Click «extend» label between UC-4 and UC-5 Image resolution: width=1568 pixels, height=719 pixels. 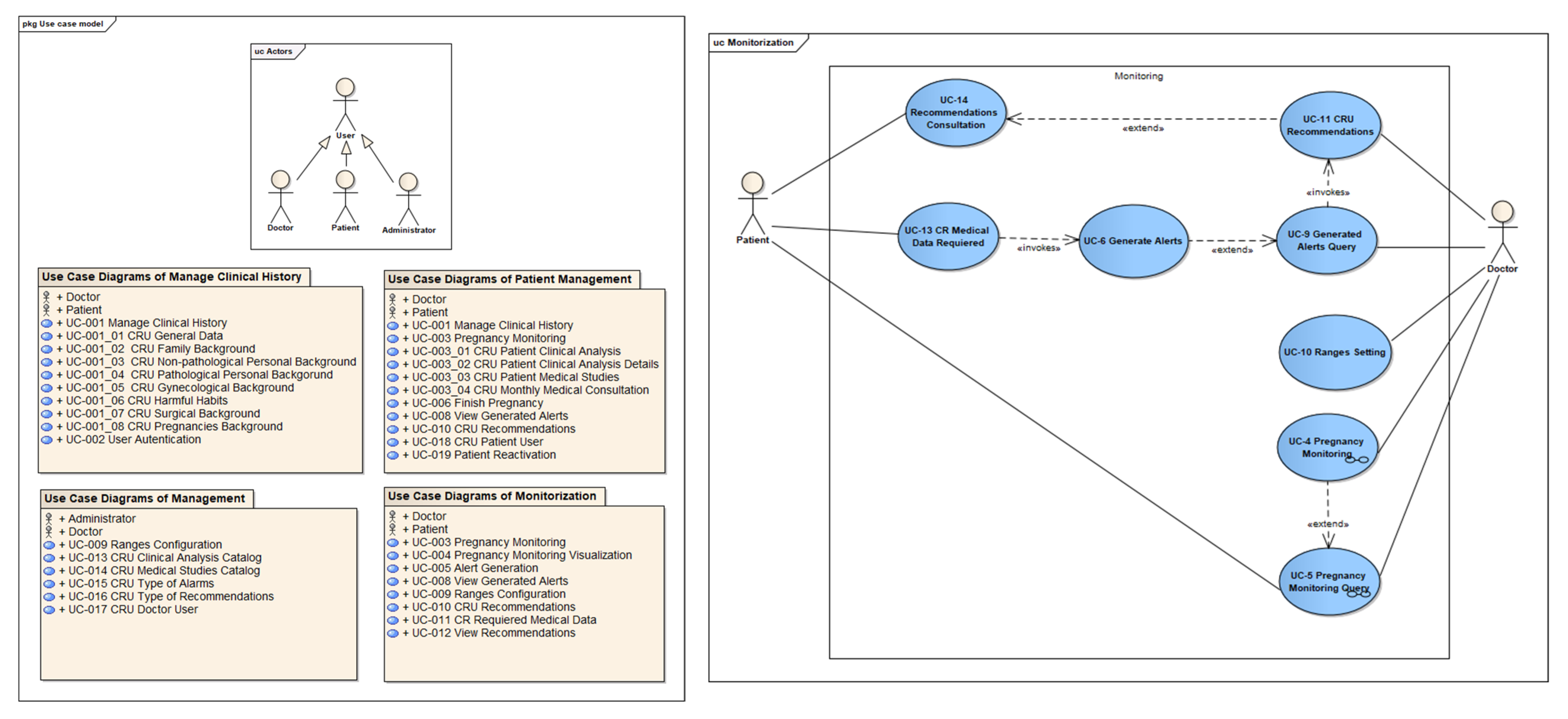point(1328,524)
